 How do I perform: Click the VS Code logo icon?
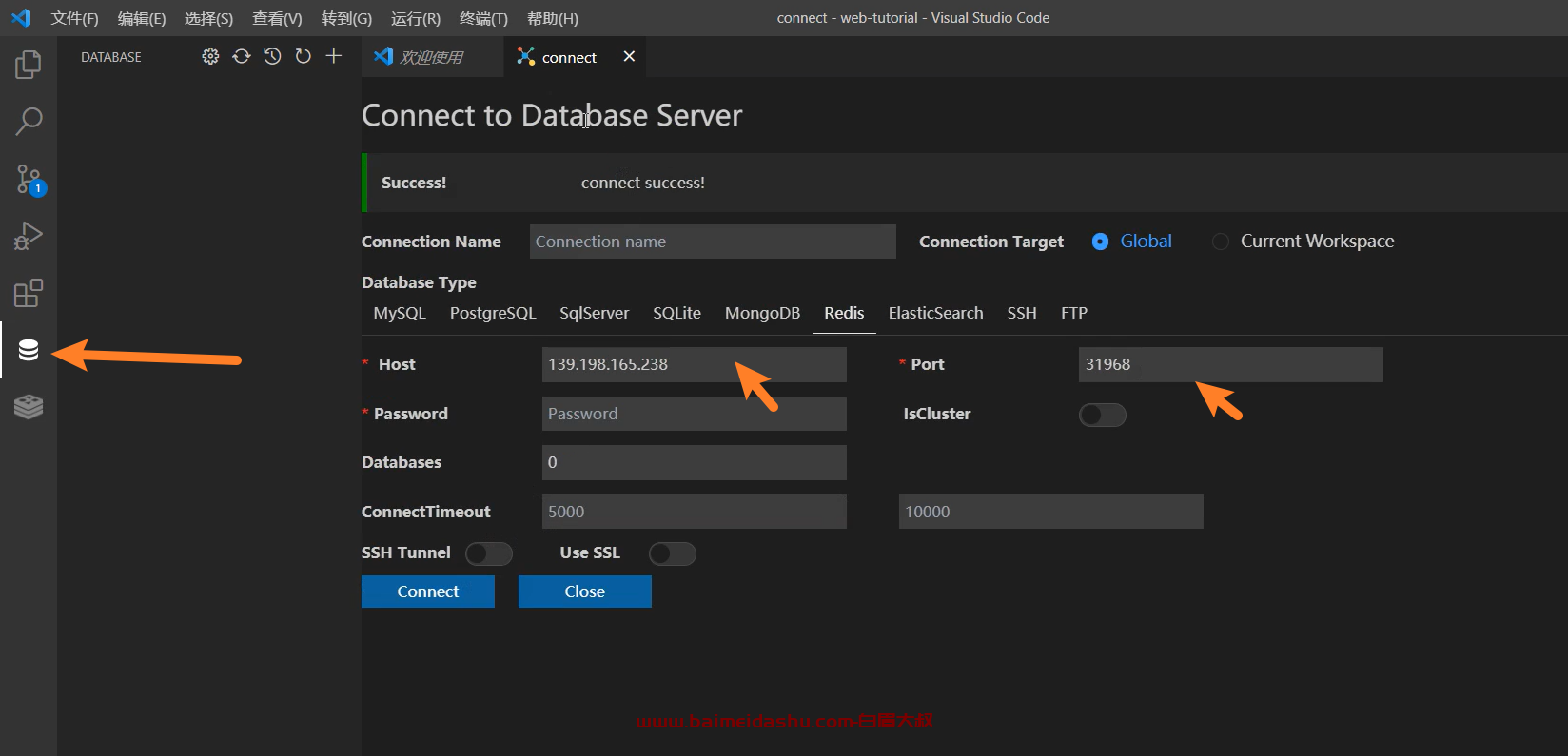tap(21, 18)
